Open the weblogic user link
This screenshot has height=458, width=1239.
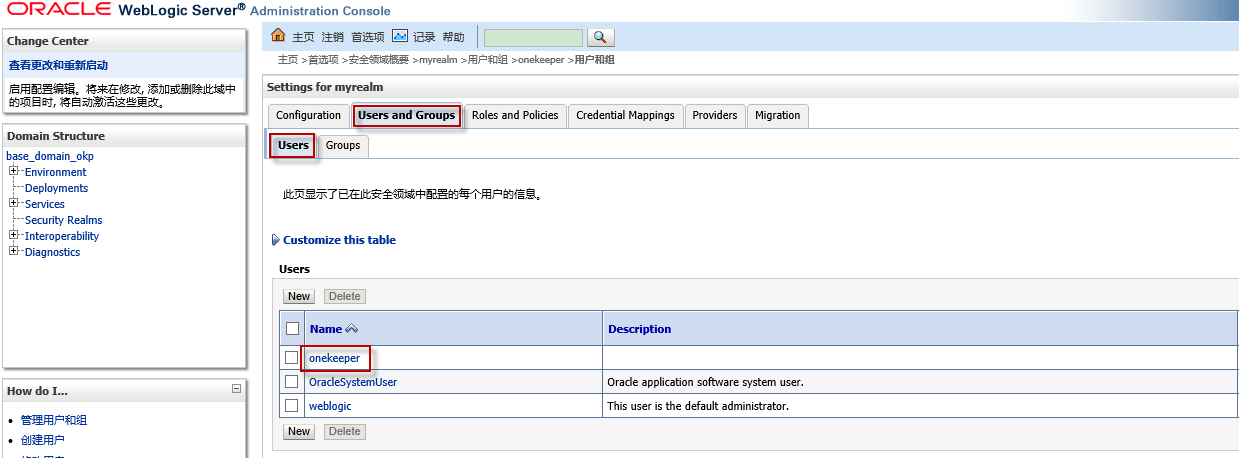tap(330, 406)
